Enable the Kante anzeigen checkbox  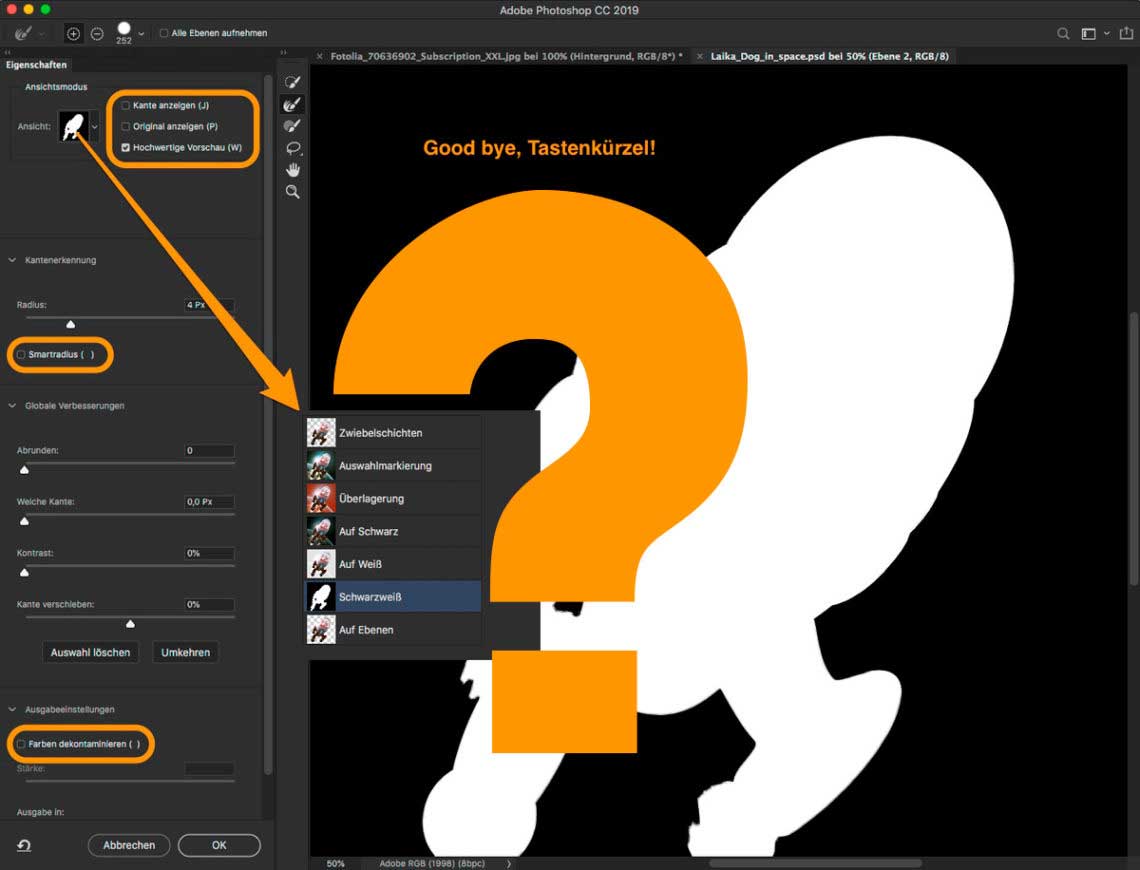(x=126, y=105)
